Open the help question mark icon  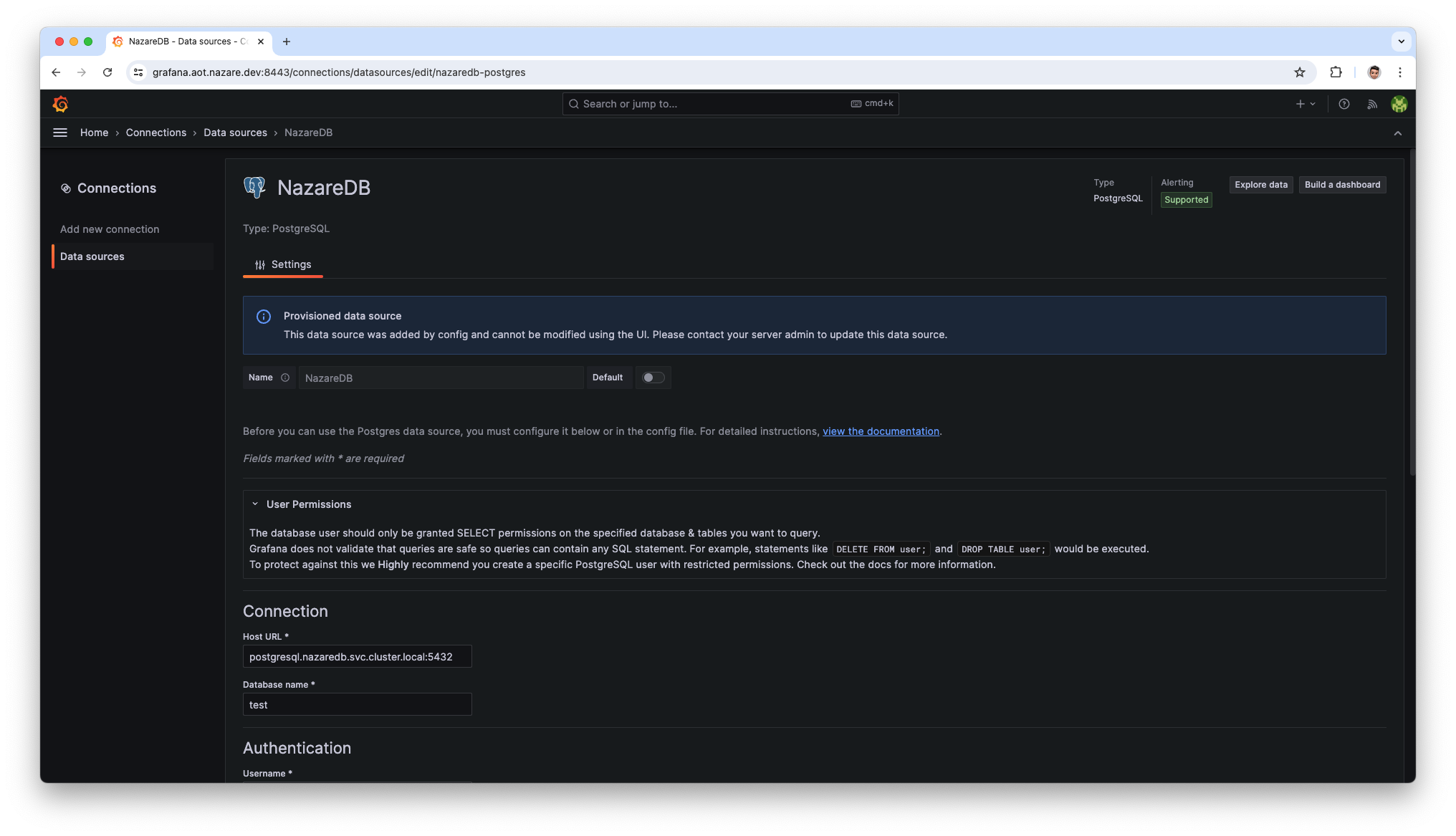tap(1344, 104)
